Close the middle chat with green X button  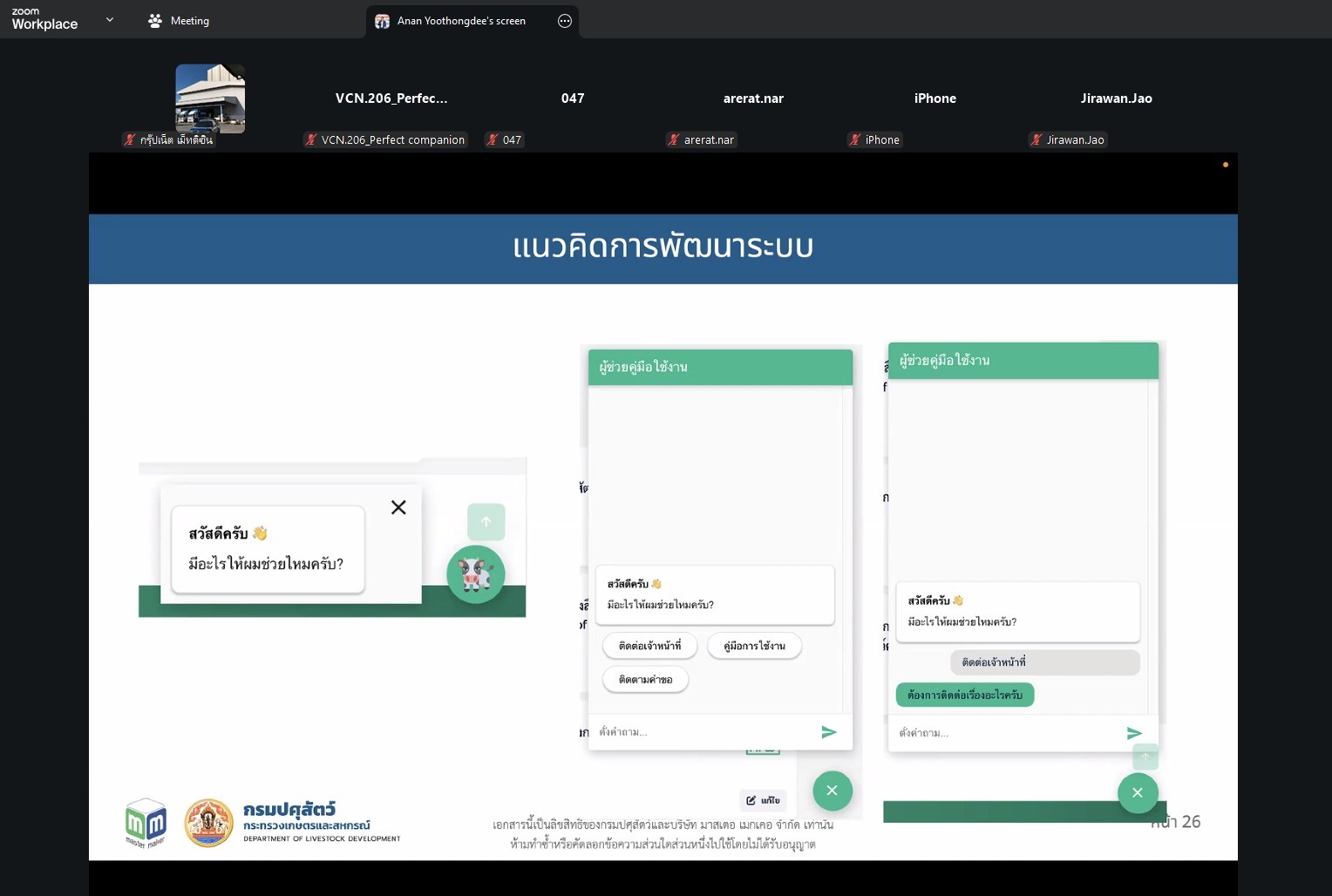[x=832, y=791]
